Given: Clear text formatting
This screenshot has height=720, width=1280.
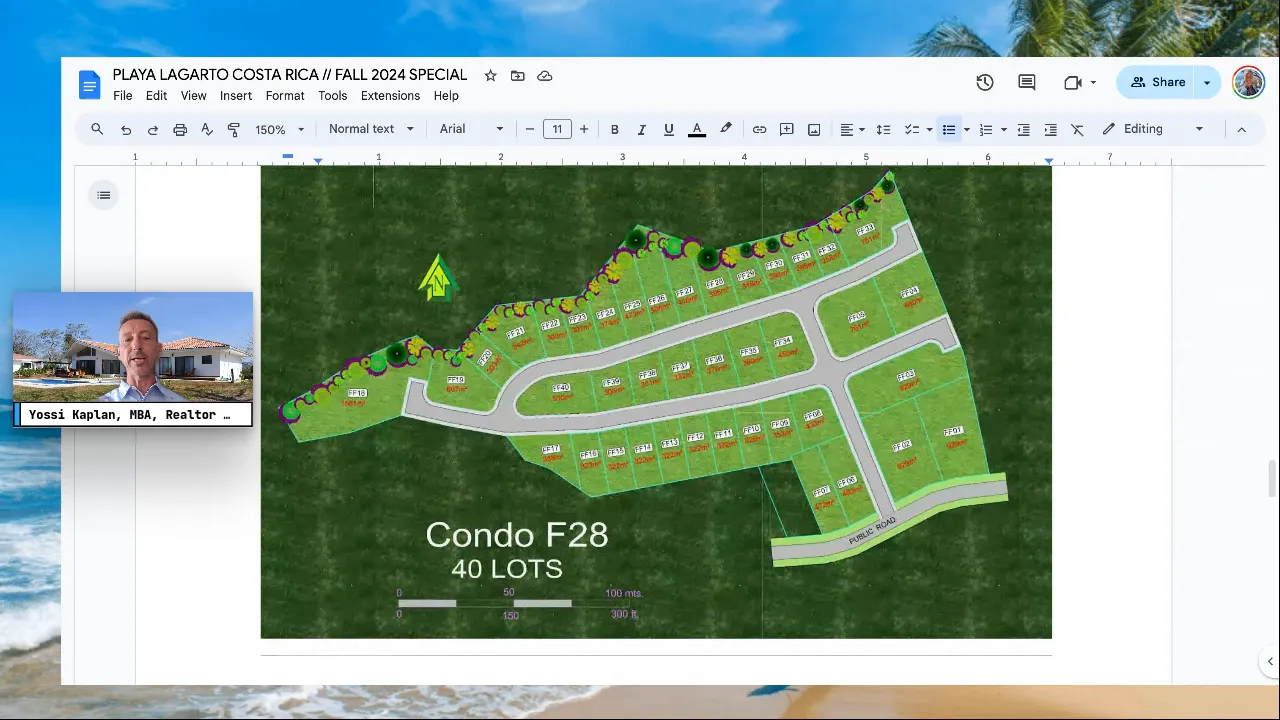Looking at the screenshot, I should tap(1078, 129).
